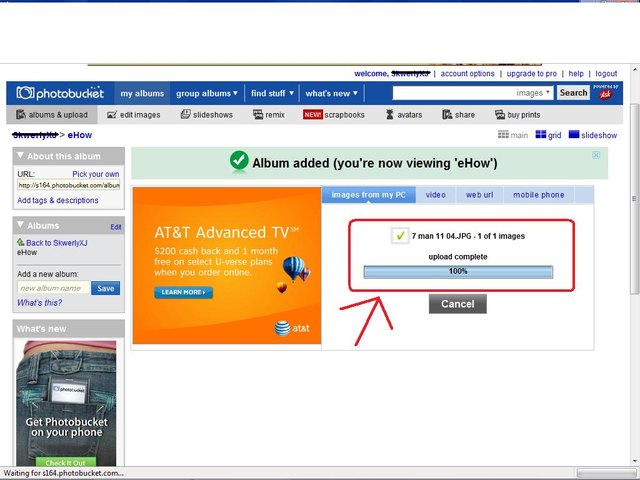Close the Album added notification
The image size is (640, 480).
click(x=596, y=155)
